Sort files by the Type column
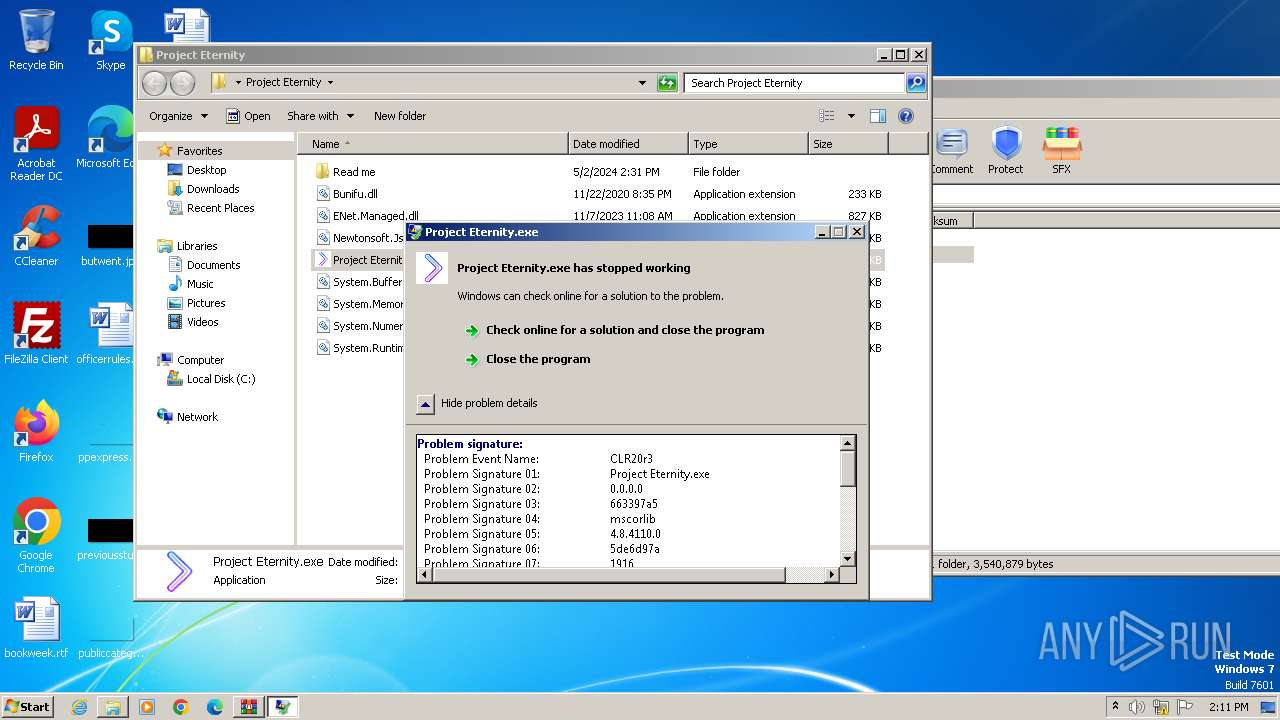This screenshot has width=1280, height=720. pyautogui.click(x=748, y=144)
